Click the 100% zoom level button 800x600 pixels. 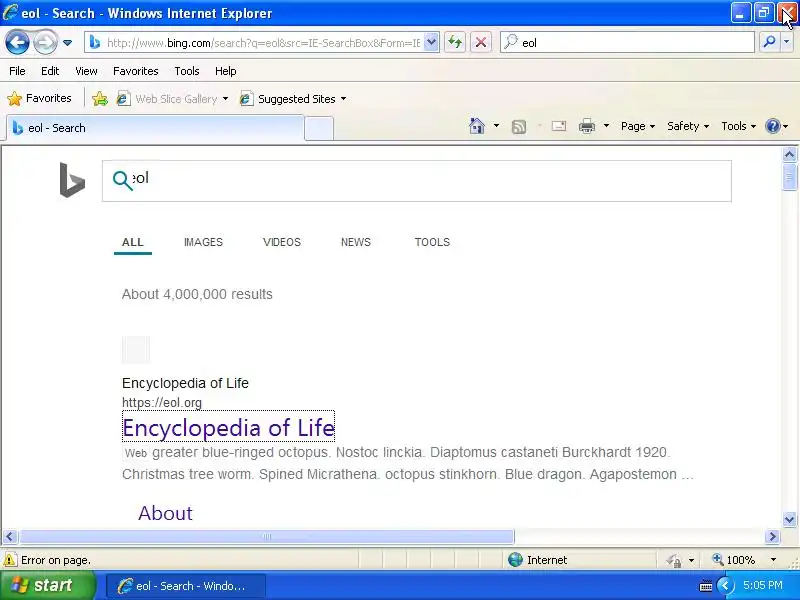[x=734, y=560]
